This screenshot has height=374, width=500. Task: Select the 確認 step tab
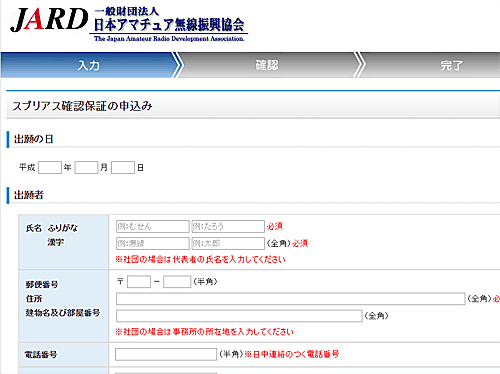tap(267, 65)
